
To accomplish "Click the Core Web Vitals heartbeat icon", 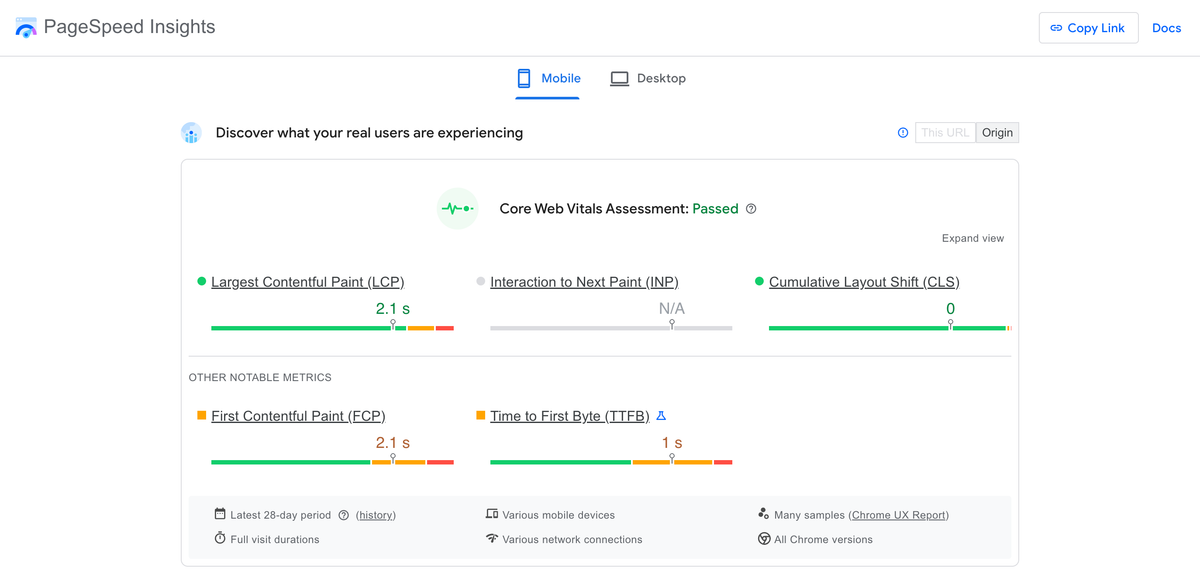I will pyautogui.click(x=457, y=208).
